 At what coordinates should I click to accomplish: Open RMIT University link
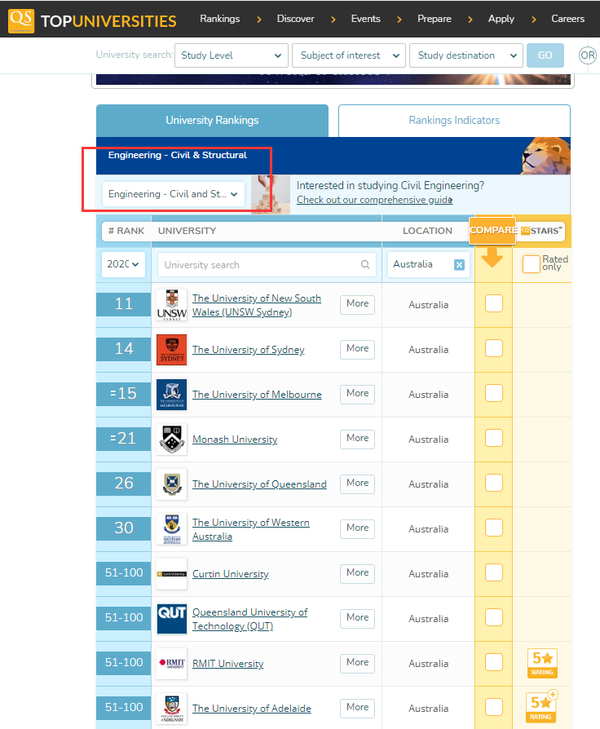click(x=228, y=663)
